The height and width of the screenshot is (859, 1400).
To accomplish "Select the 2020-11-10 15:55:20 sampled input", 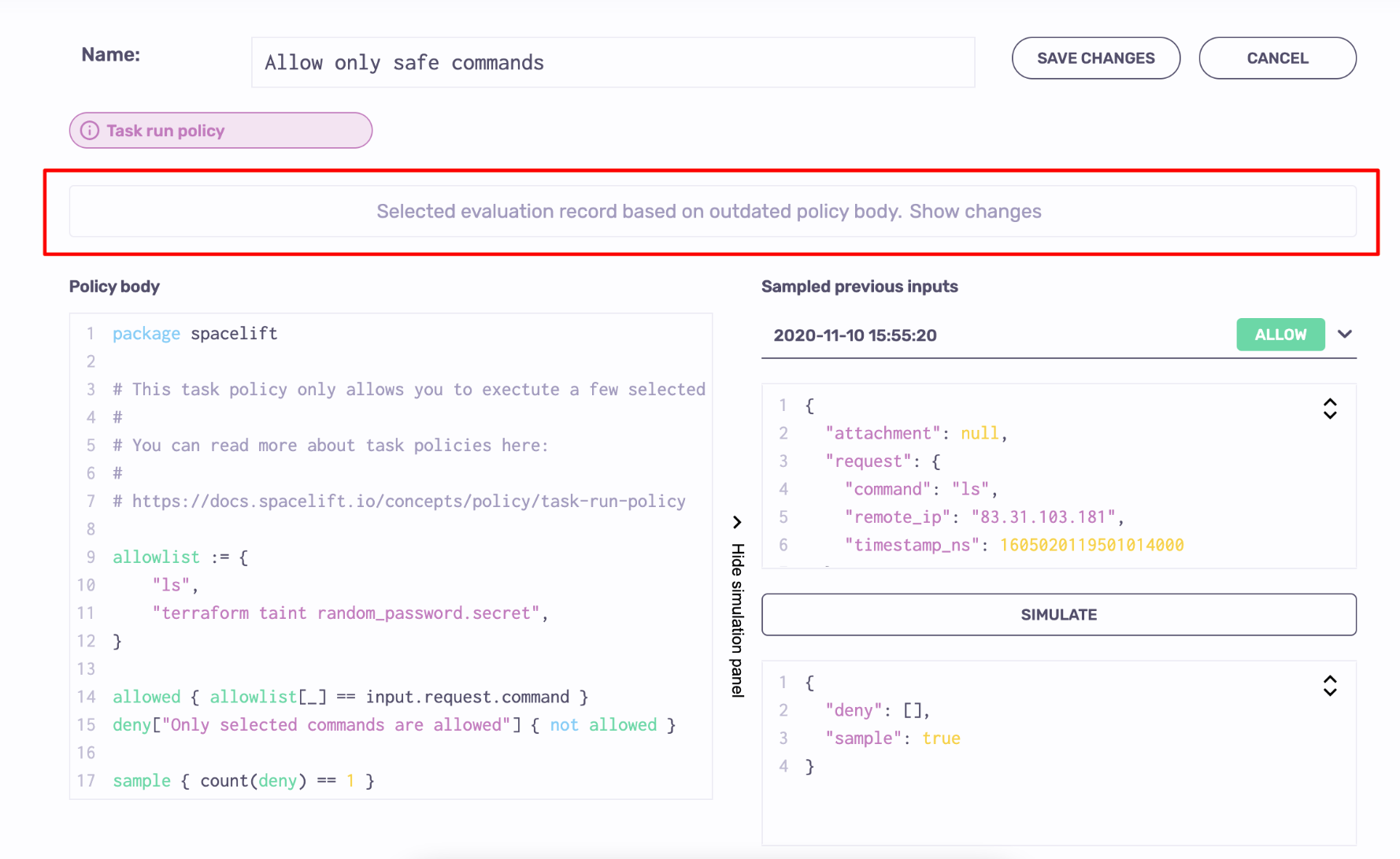I will [x=854, y=335].
